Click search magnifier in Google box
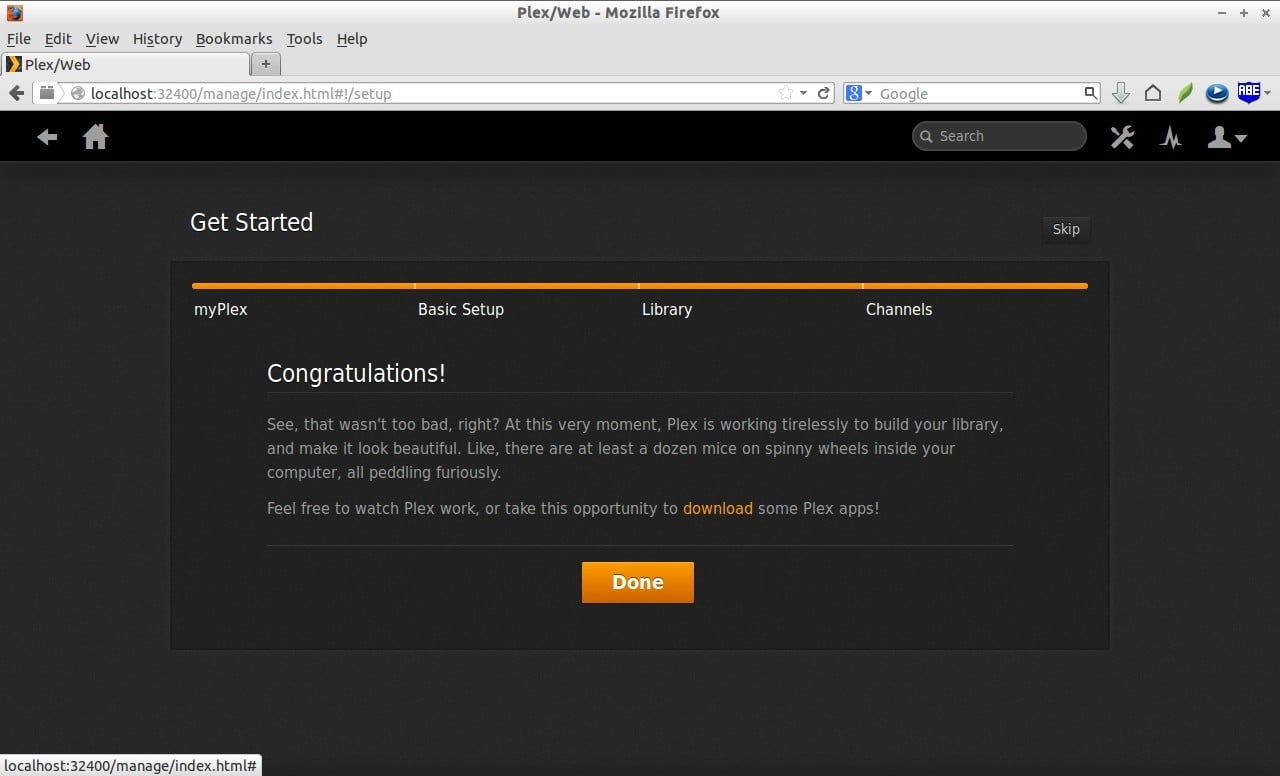This screenshot has height=776, width=1280. [x=1091, y=93]
